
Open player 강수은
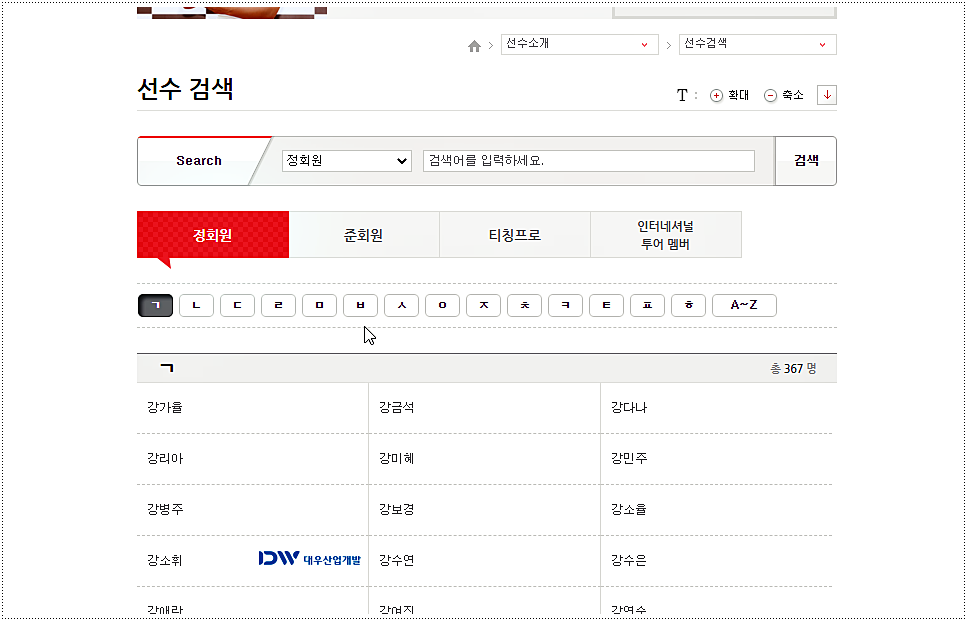click(629, 561)
